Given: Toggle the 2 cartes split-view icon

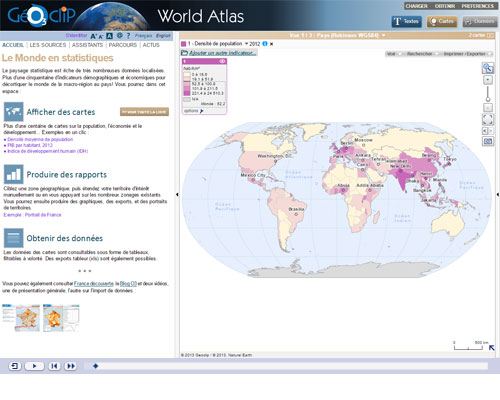Looking at the screenshot, I should 490,35.
